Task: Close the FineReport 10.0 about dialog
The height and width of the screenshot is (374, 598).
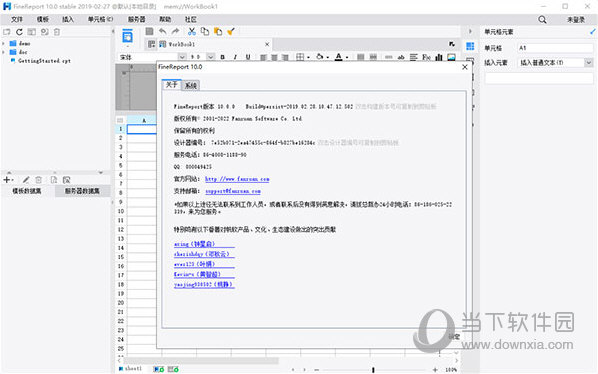Action: pos(465,67)
